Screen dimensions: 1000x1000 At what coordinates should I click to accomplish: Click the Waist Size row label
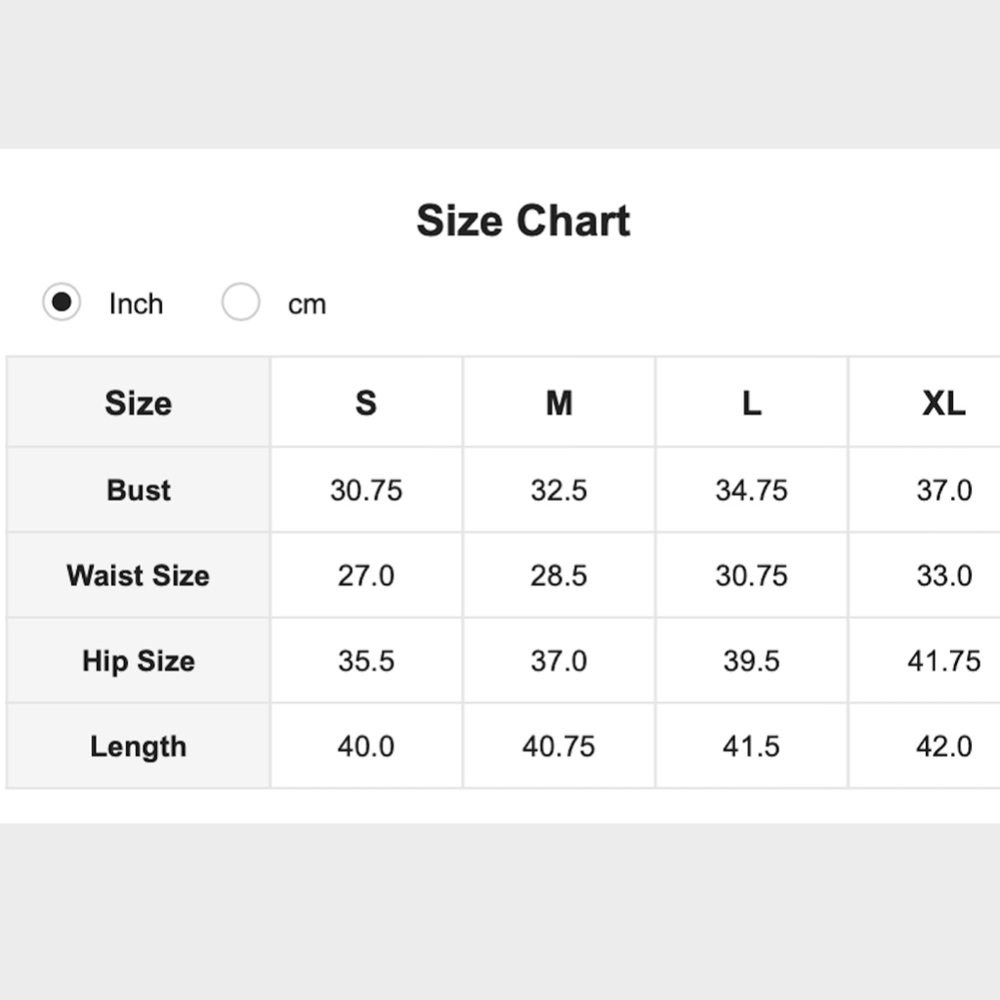[x=138, y=576]
